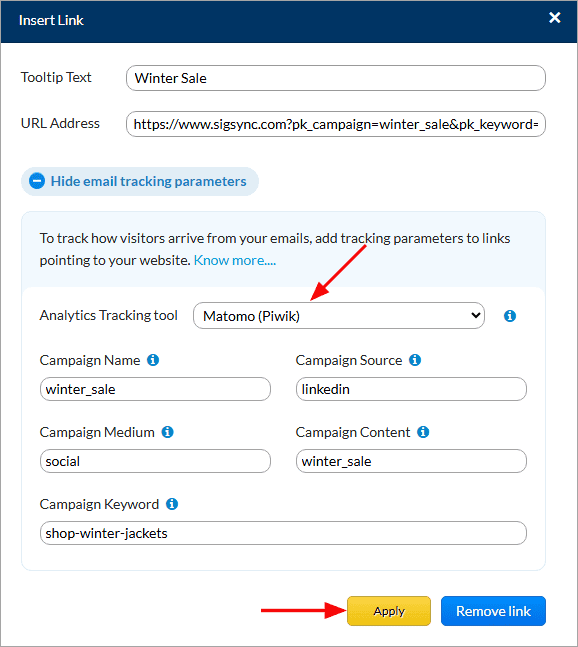
Task: Close the Insert Link dialog
Action: pos(555,17)
